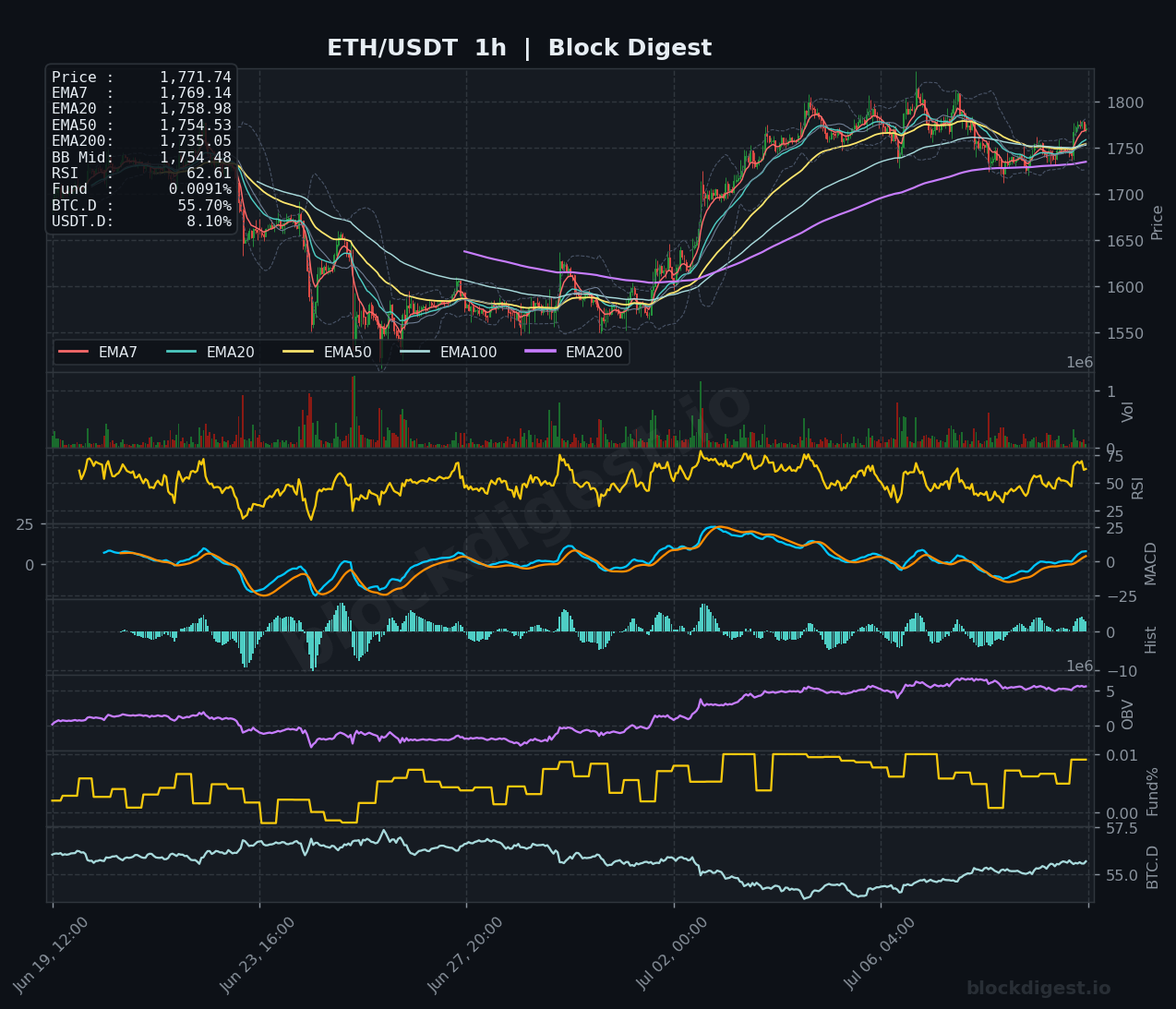Click the EMA200 value 1,735.05
This screenshot has height=1009, width=1176.
196,141
